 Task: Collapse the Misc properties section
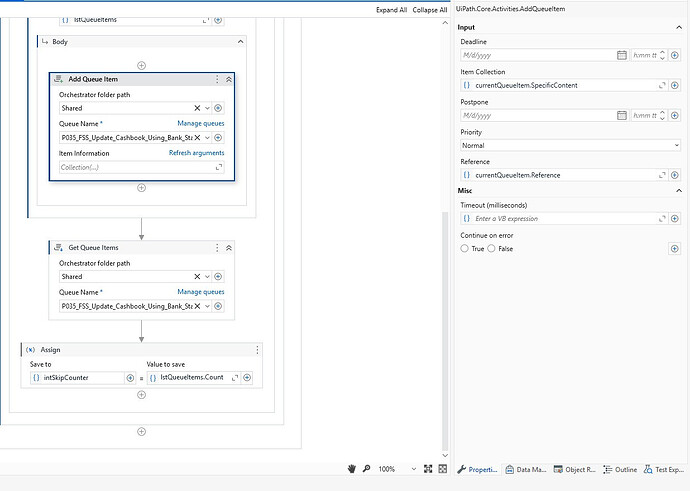pos(679,191)
